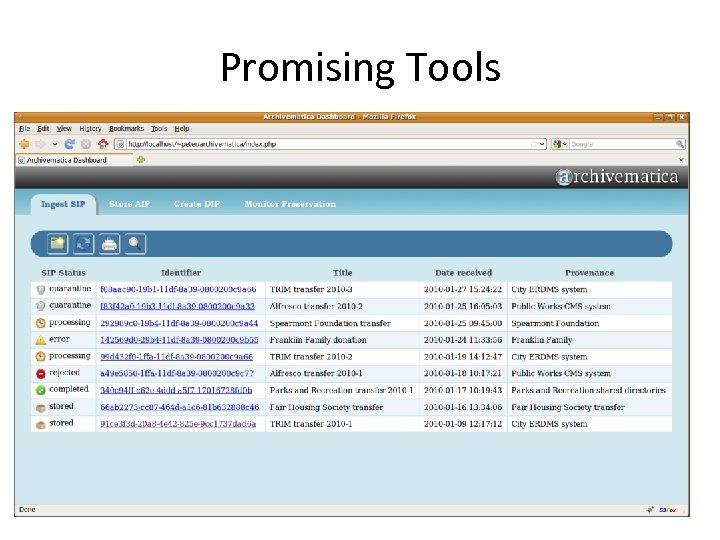
Task: Open identifier link for Franklin Family donation
Action: (x=179, y=340)
